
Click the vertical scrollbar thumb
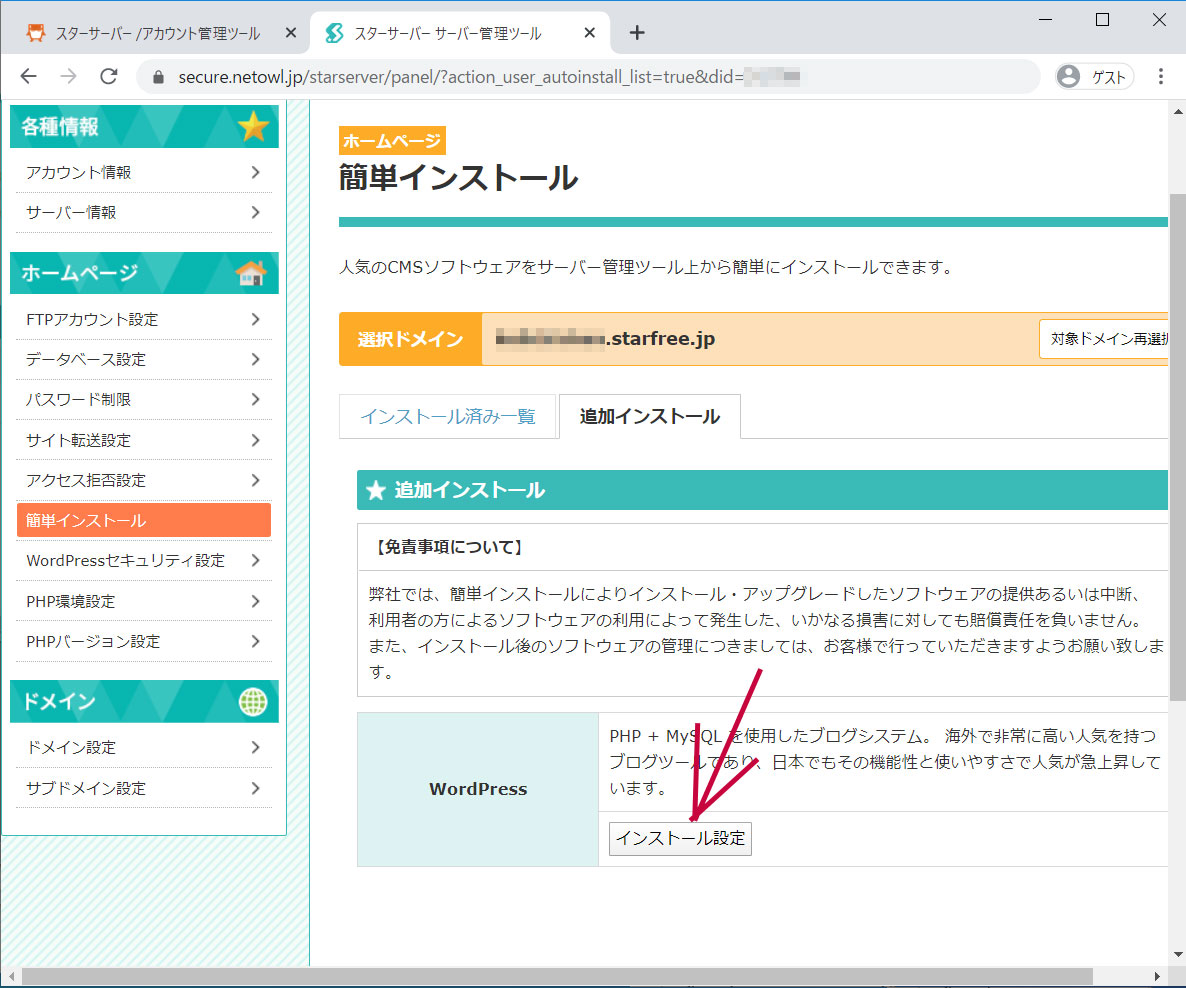click(1177, 446)
